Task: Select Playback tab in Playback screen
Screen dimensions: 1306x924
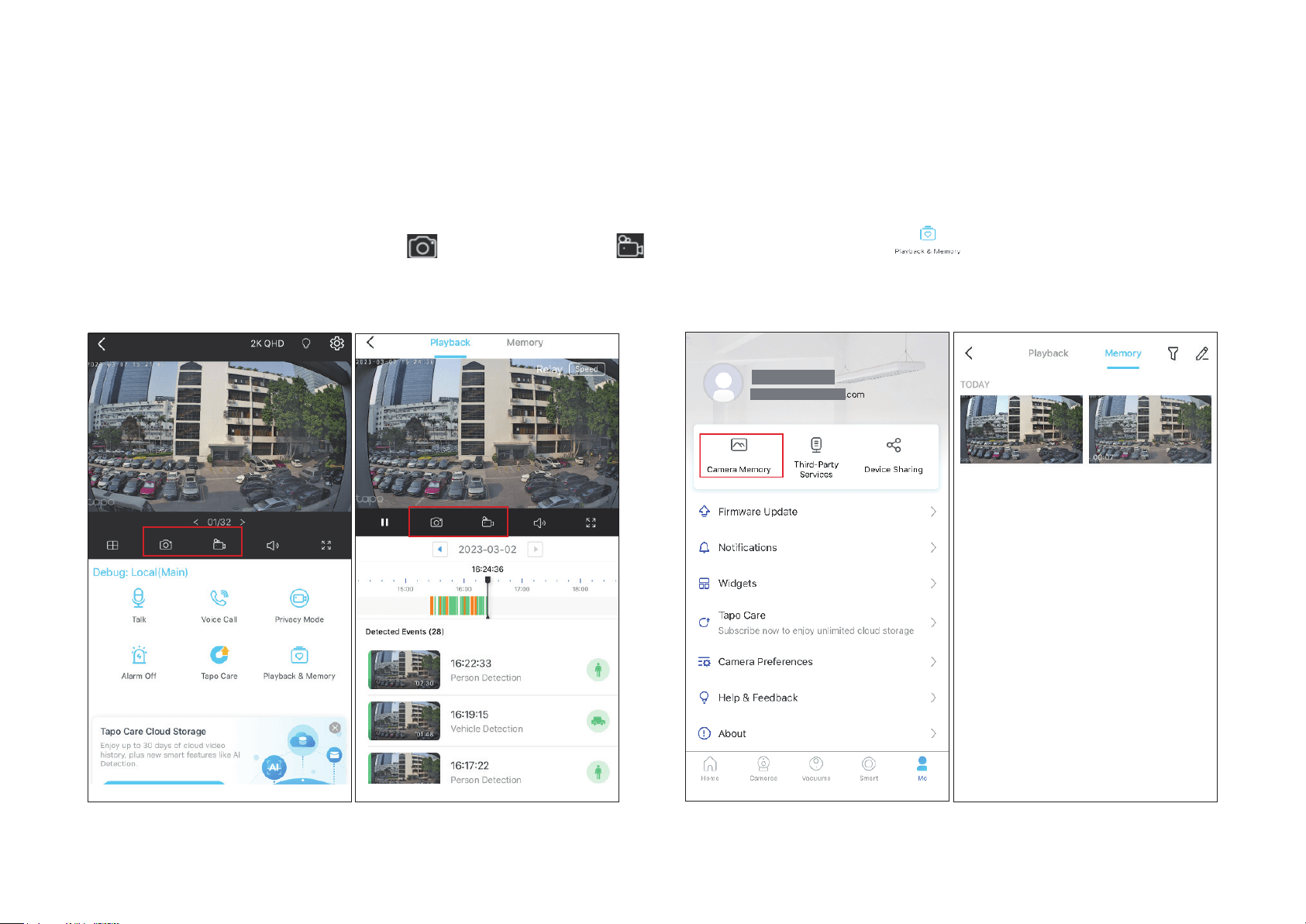Action: [x=450, y=343]
